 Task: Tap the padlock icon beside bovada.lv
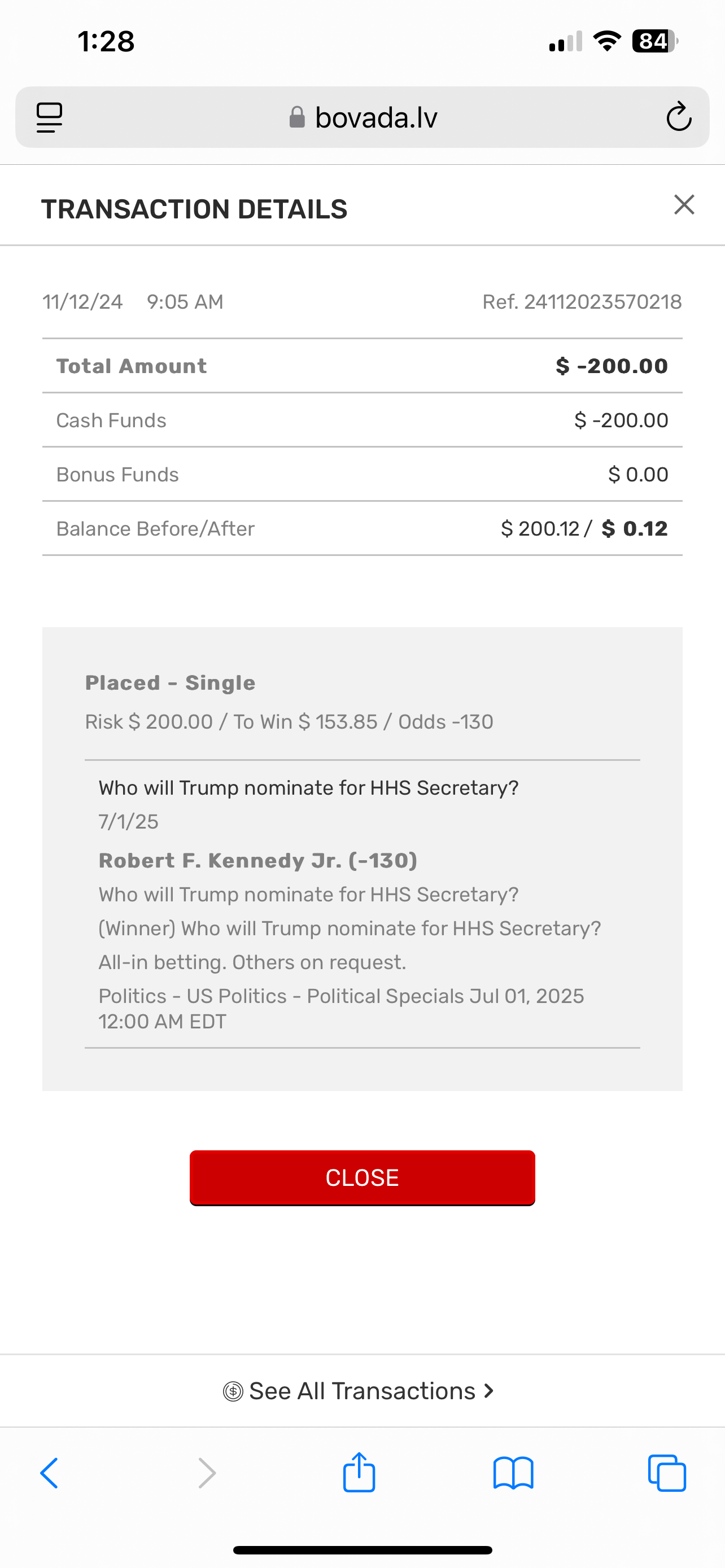297,117
